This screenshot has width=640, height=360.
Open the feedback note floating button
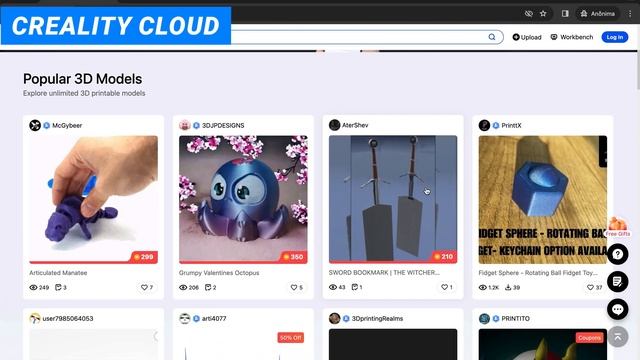[618, 282]
